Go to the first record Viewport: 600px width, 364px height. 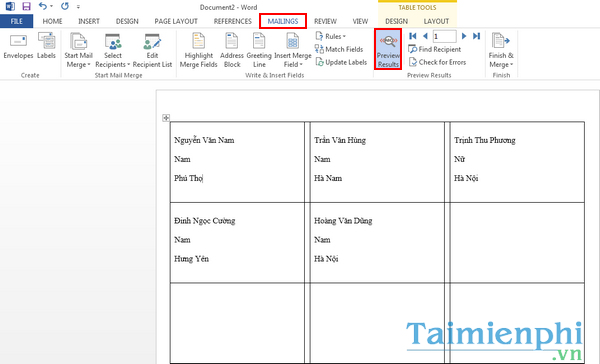tap(412, 36)
